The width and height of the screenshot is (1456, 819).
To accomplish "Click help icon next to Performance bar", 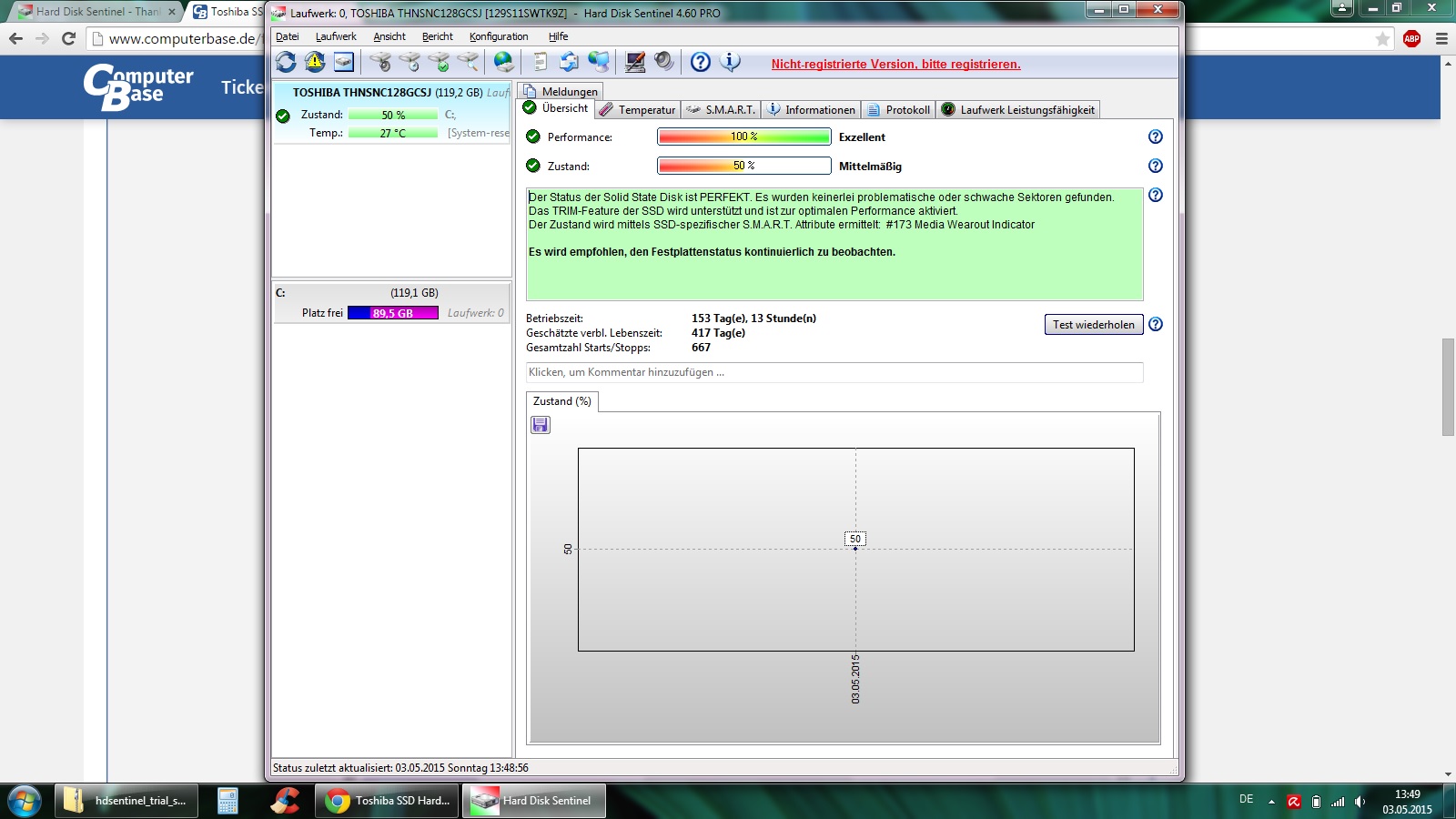I will coord(1156,136).
